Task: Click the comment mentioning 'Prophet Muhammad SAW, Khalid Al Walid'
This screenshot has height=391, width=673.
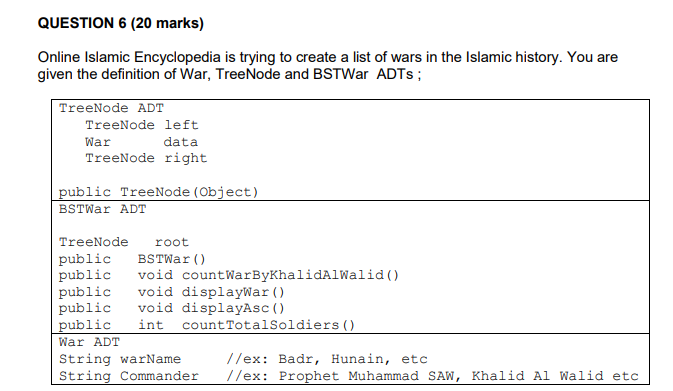Action: tap(432, 376)
